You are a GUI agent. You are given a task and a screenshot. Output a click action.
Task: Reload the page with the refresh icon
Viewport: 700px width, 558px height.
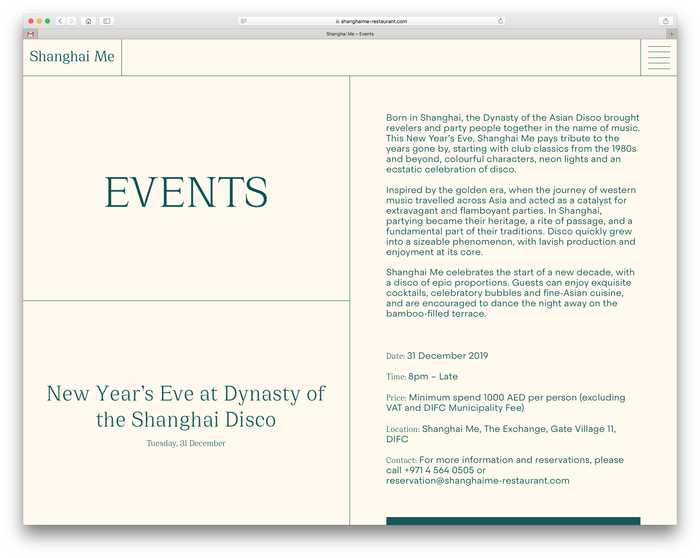tap(500, 21)
